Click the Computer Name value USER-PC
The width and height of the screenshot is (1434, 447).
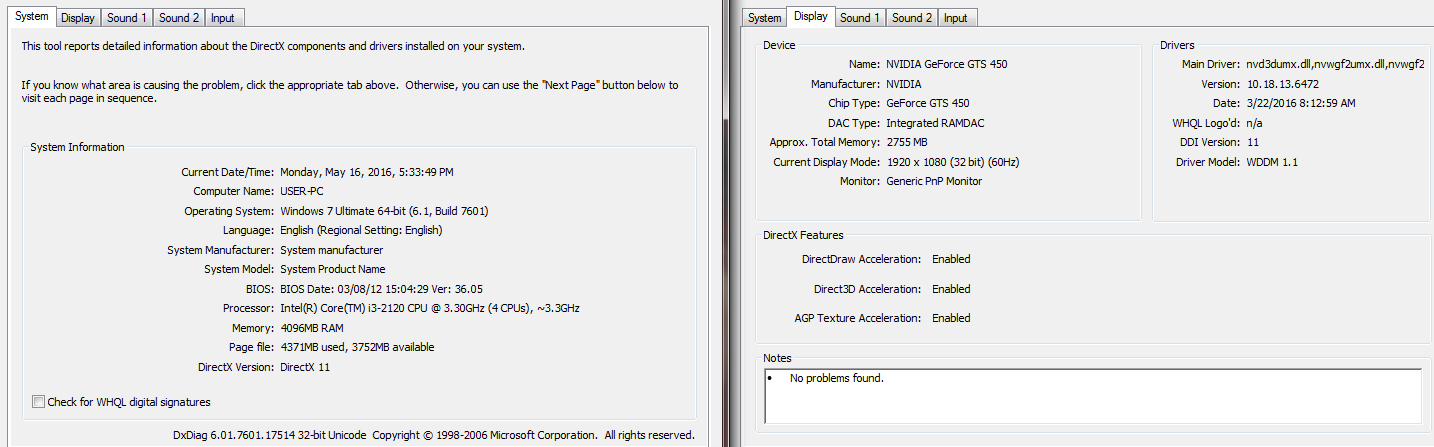click(x=301, y=191)
